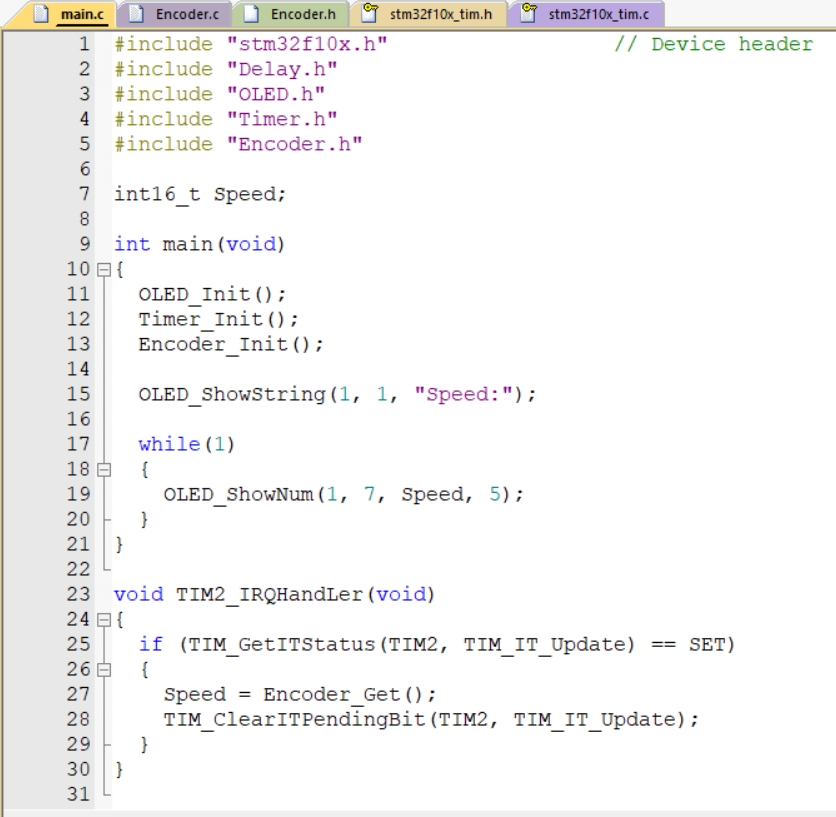Click the closing brace on line 30
836x817 pixels.
[x=119, y=769]
